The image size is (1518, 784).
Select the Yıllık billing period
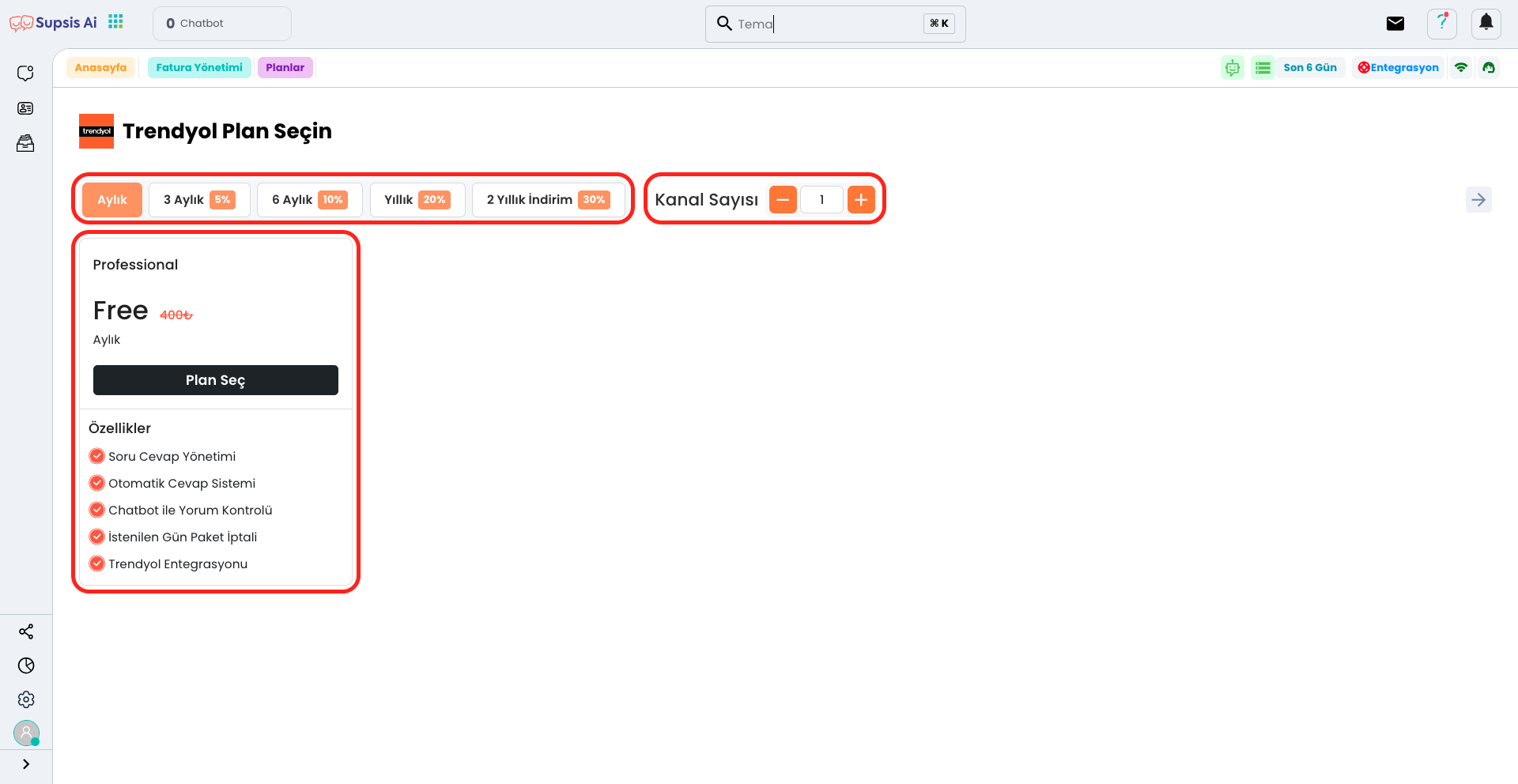417,200
